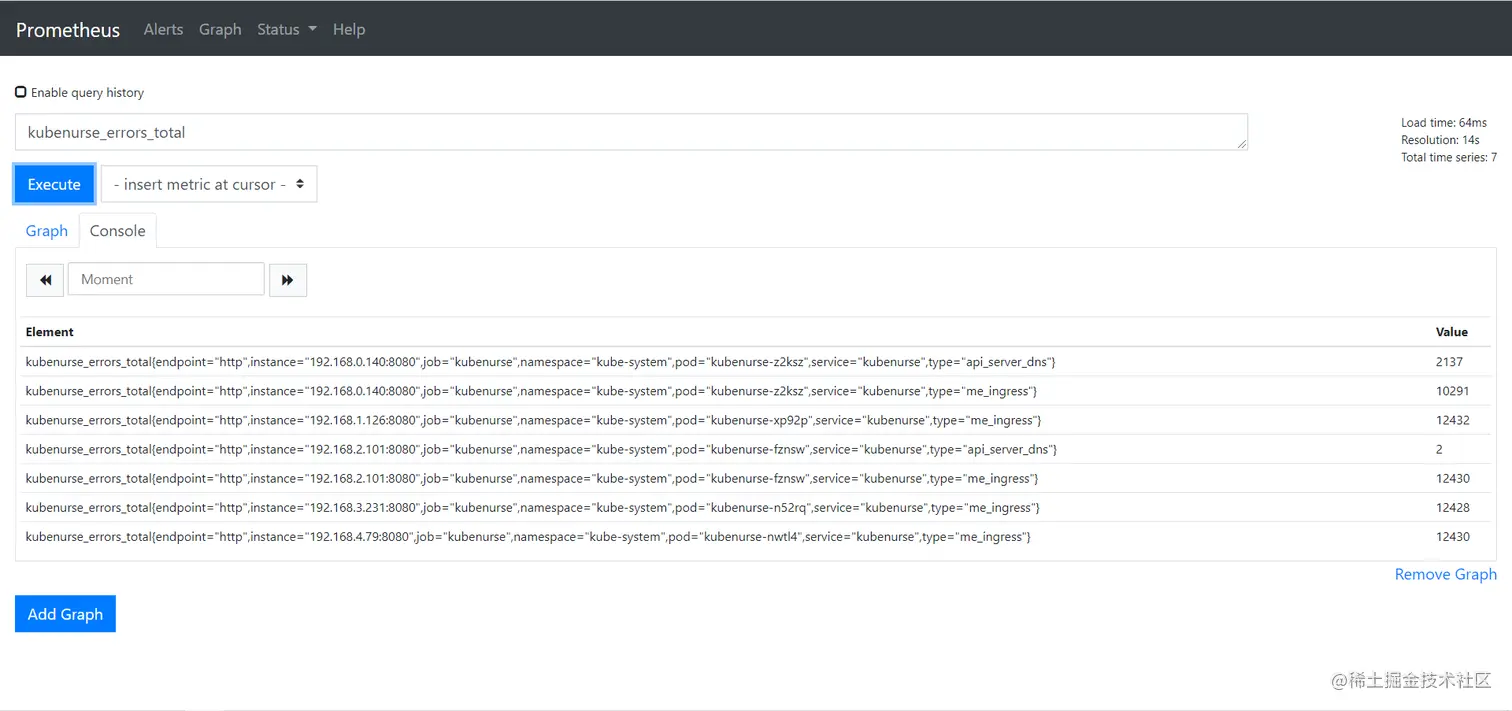1512x711 pixels.
Task: Click the Prometheus brand link
Action: 68,30
